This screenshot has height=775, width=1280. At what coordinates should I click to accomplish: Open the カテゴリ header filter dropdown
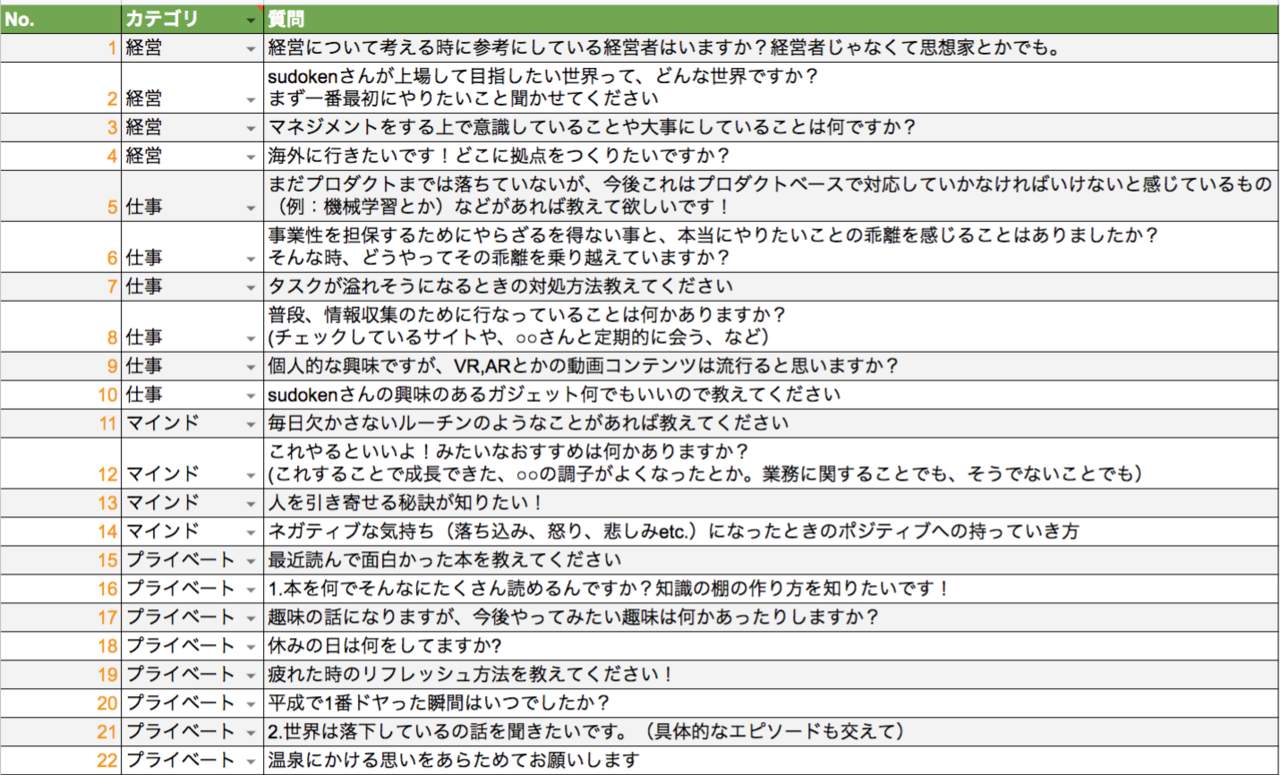click(x=250, y=20)
